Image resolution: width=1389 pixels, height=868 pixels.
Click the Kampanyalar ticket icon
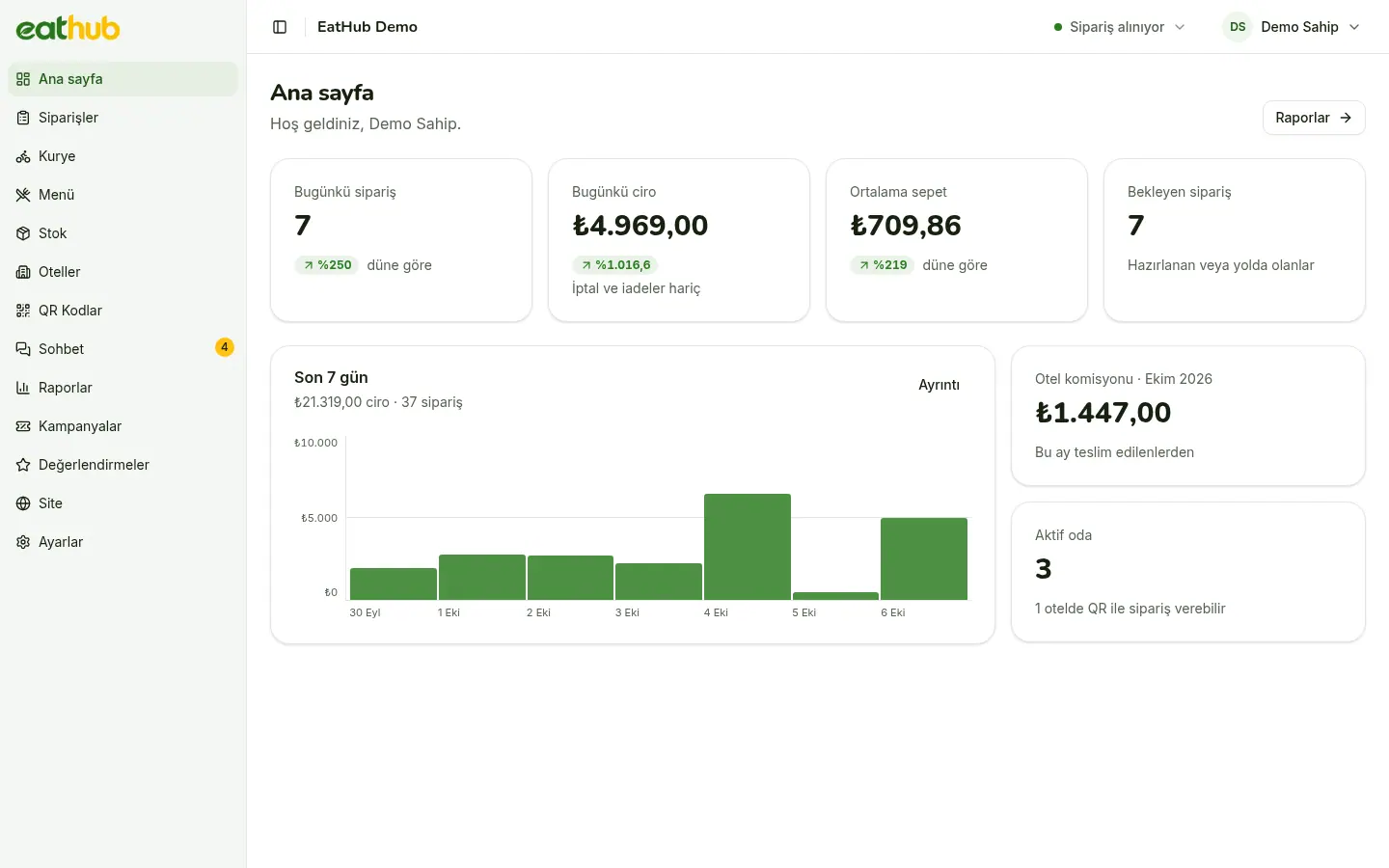[x=23, y=426]
